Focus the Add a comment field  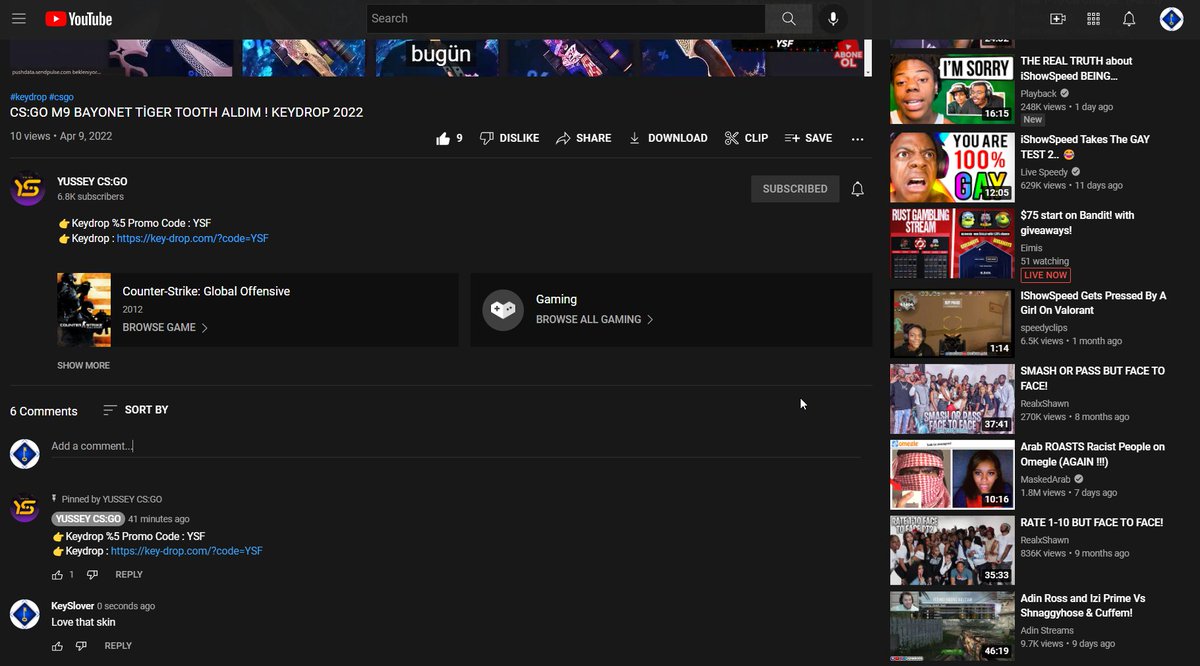(456, 446)
